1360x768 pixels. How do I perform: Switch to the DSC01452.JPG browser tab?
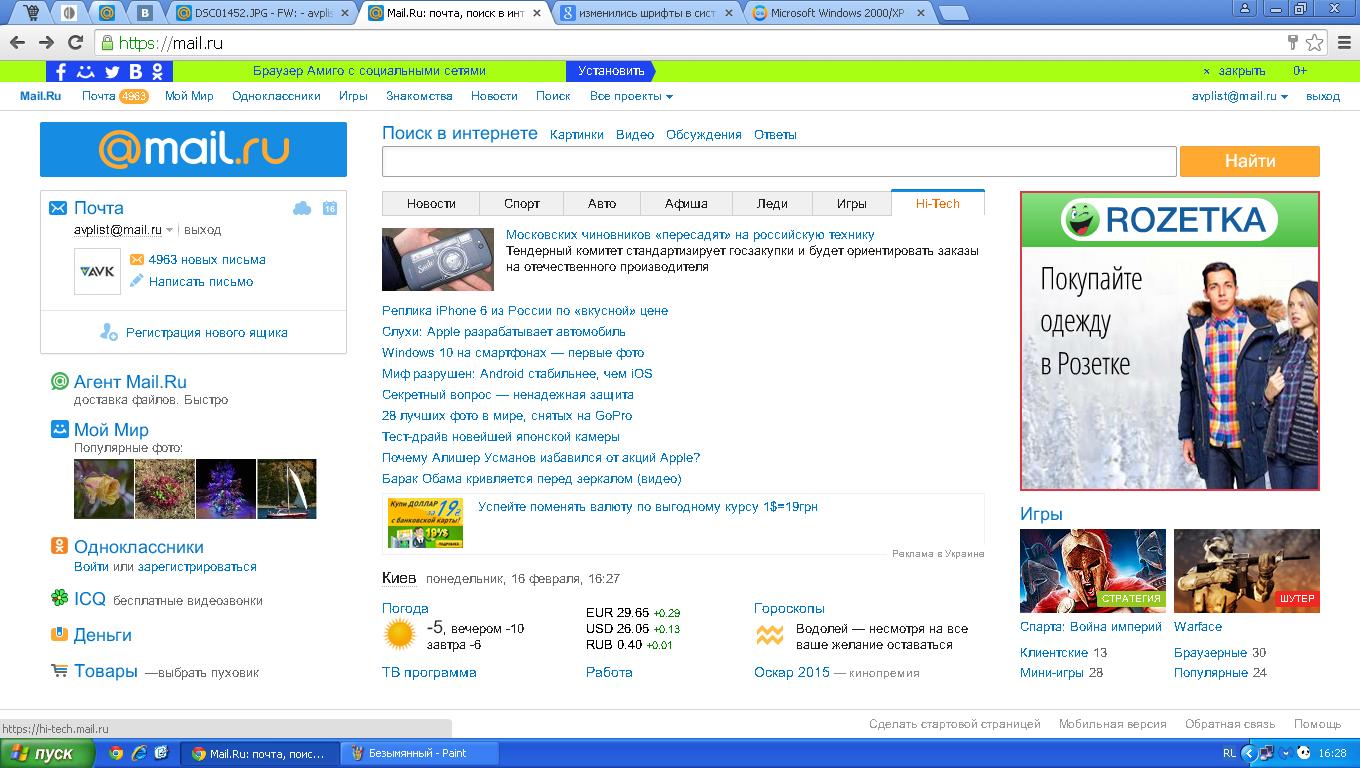coord(264,14)
